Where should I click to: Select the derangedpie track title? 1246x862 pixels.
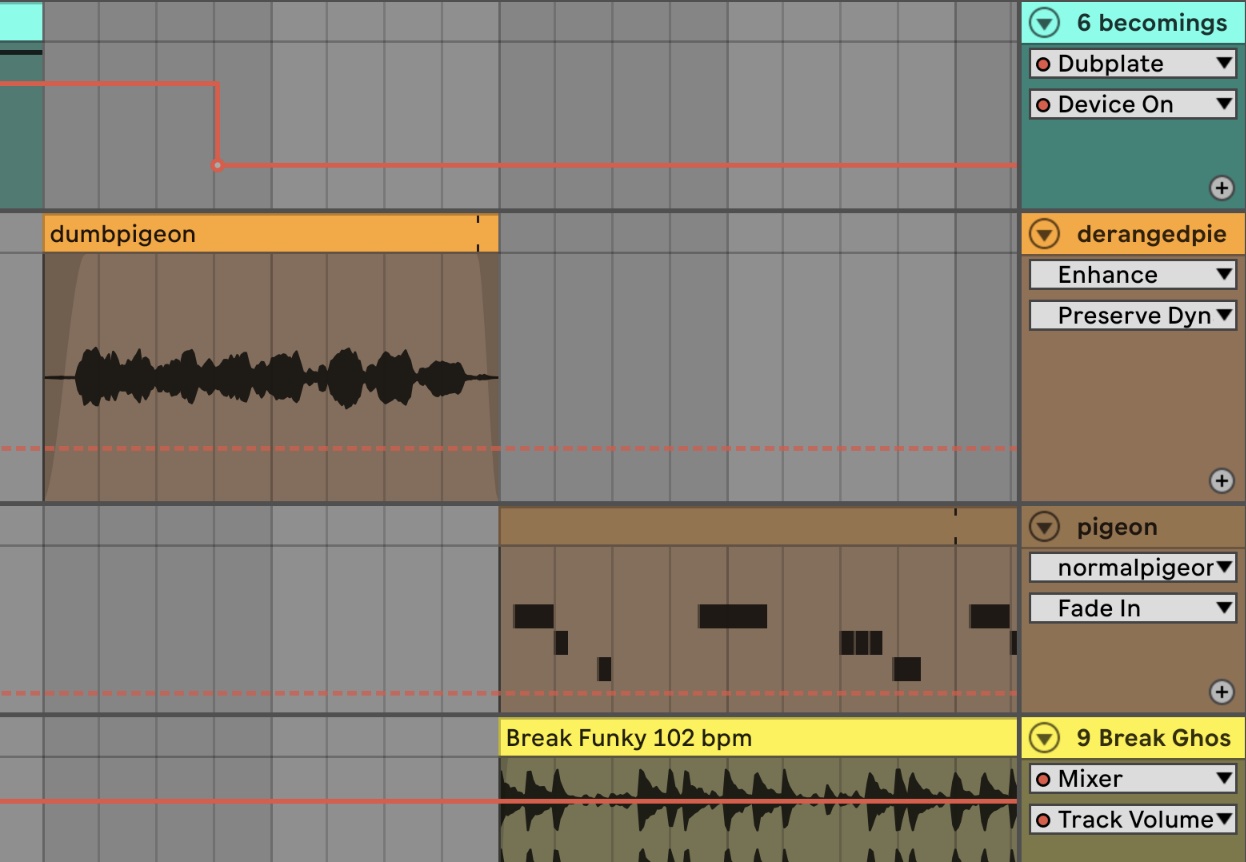(1150, 234)
